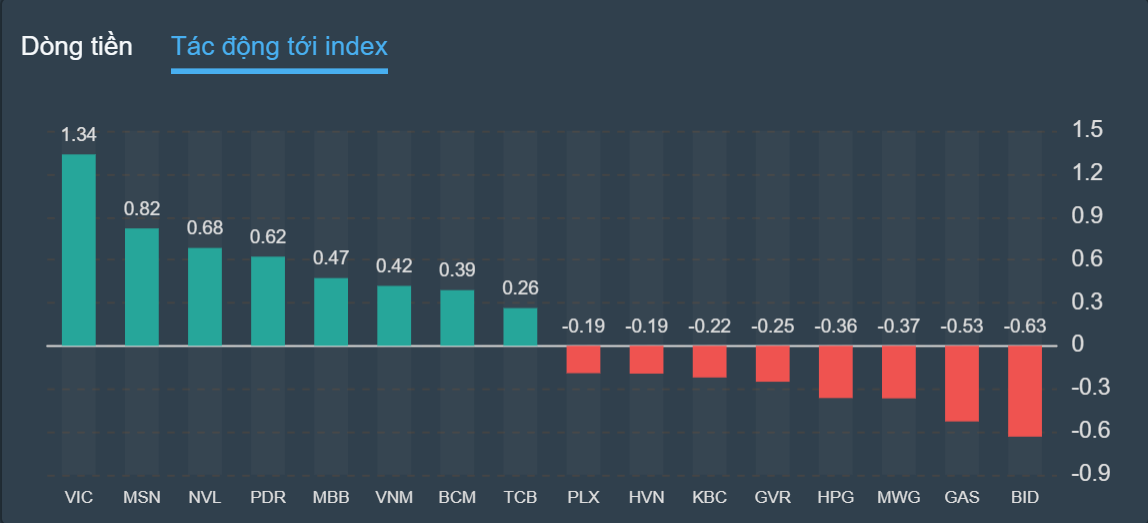
Task: Select the NVL green bar
Action: (205, 297)
